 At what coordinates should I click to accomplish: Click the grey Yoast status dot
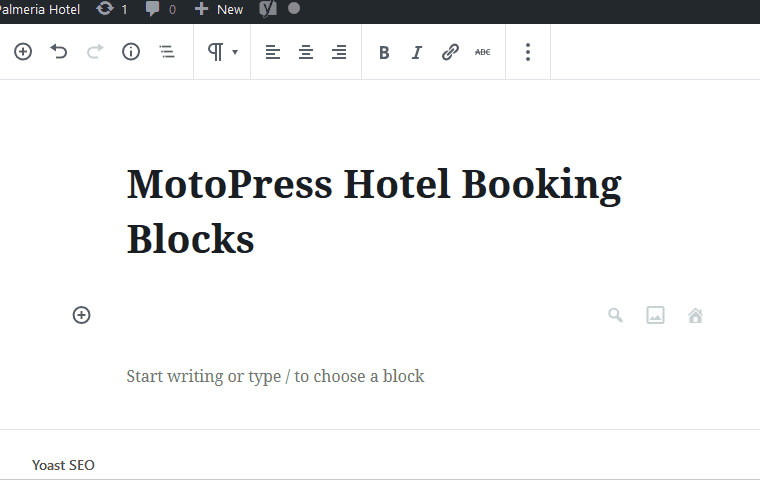[294, 9]
